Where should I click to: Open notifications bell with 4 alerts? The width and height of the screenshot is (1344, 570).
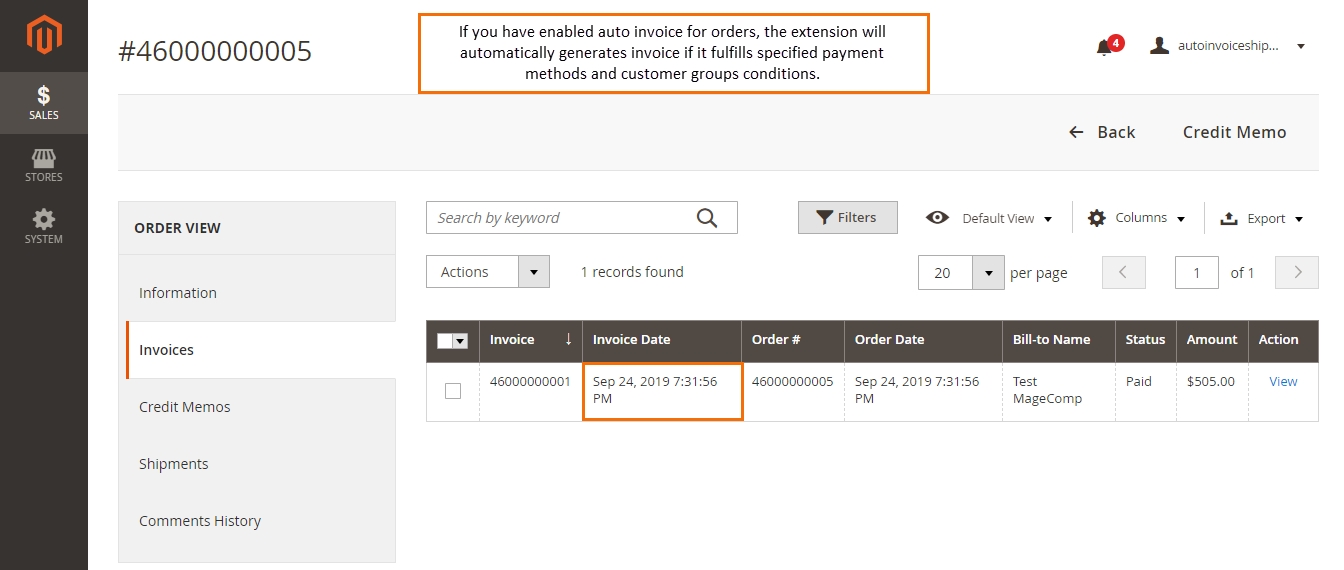1105,47
